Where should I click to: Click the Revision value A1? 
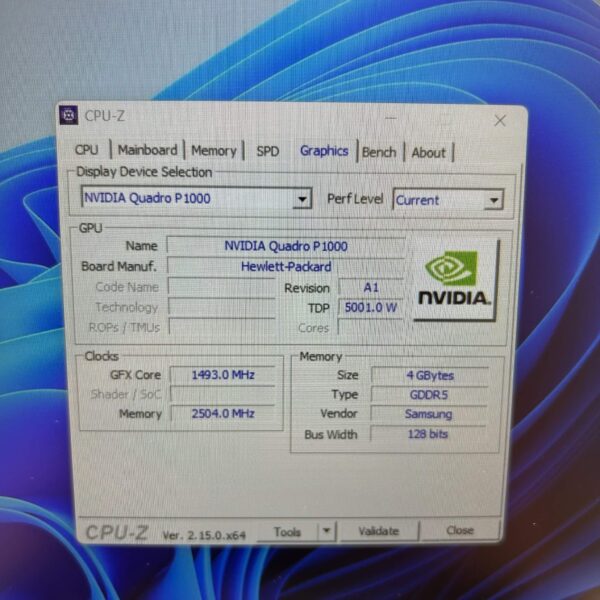click(371, 287)
